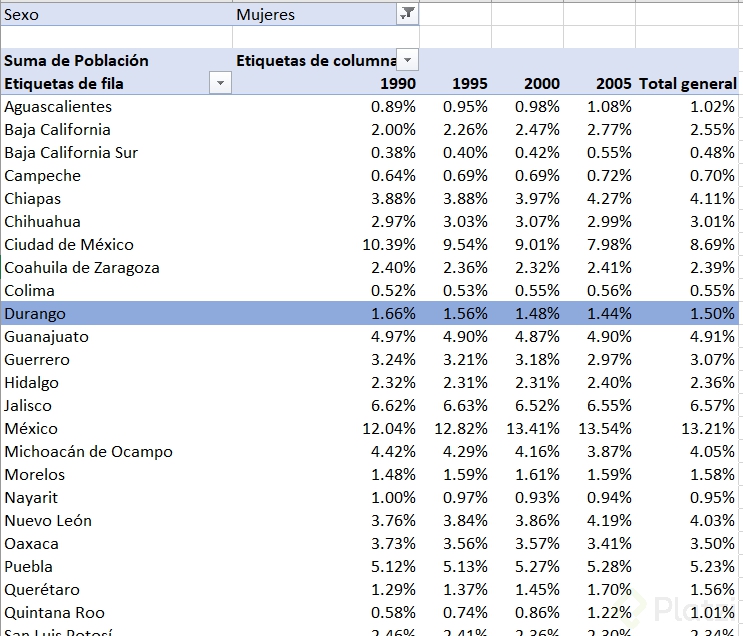Click Oaxaca 1990 value 3.73%
The image size is (743, 636).
(x=393, y=544)
